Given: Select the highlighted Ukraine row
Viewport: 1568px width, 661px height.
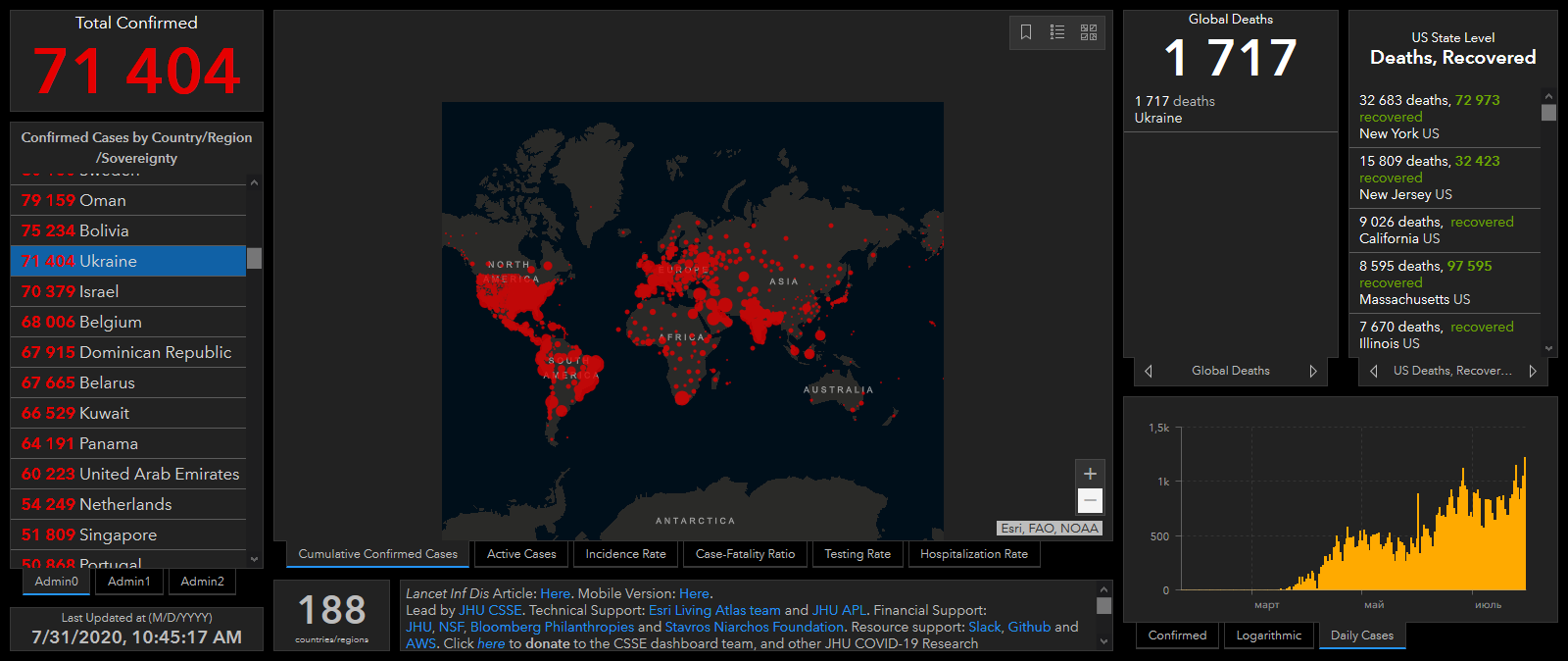Looking at the screenshot, I should [x=128, y=261].
